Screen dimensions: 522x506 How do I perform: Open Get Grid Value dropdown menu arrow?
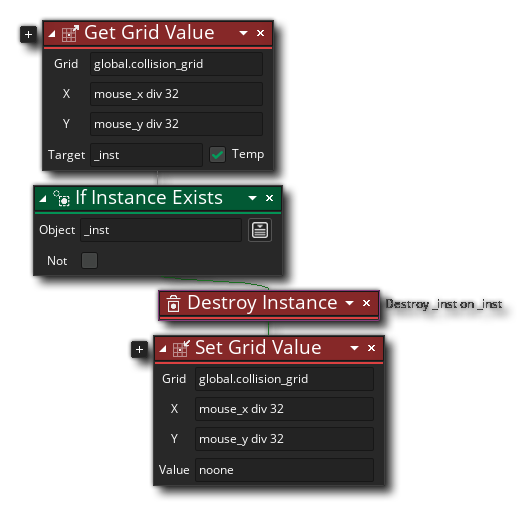point(243,33)
